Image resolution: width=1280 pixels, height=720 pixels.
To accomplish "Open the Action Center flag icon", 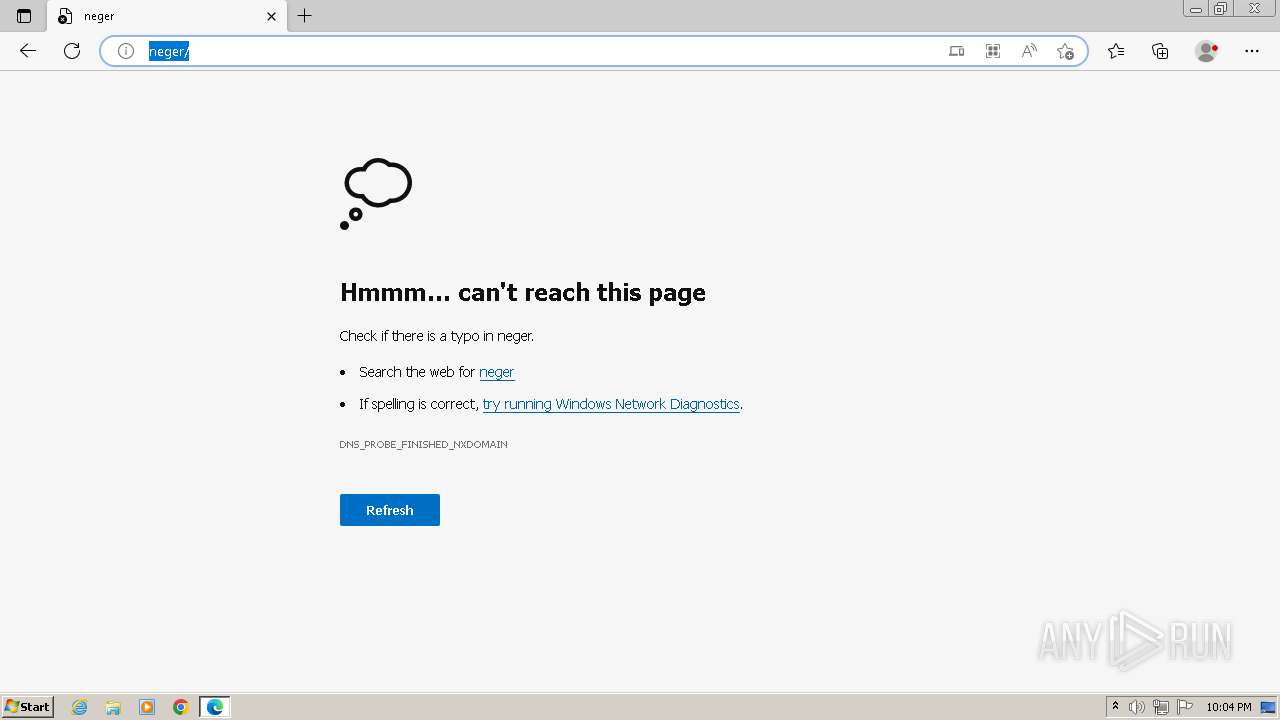I will (1185, 707).
